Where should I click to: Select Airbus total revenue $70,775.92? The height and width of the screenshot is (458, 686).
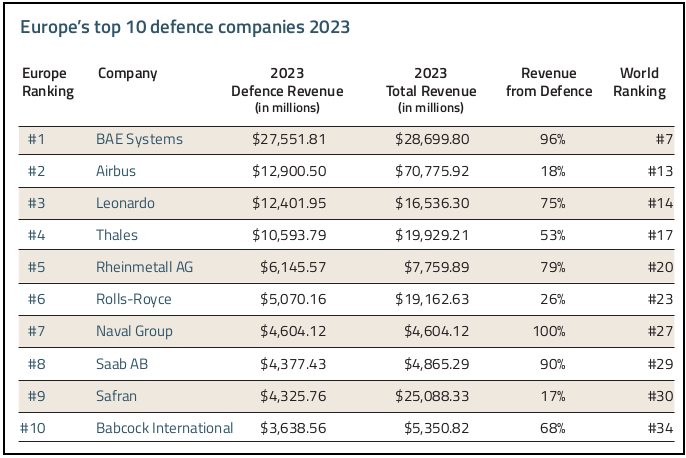point(432,171)
